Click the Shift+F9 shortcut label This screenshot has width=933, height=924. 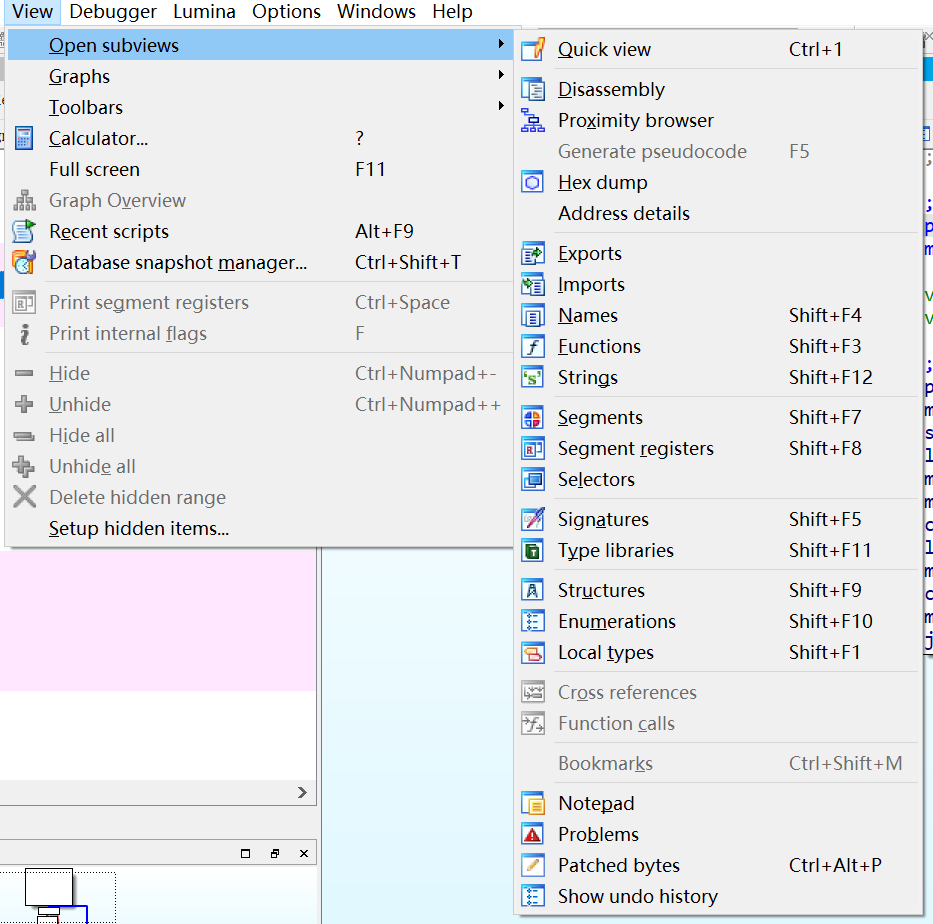825,590
